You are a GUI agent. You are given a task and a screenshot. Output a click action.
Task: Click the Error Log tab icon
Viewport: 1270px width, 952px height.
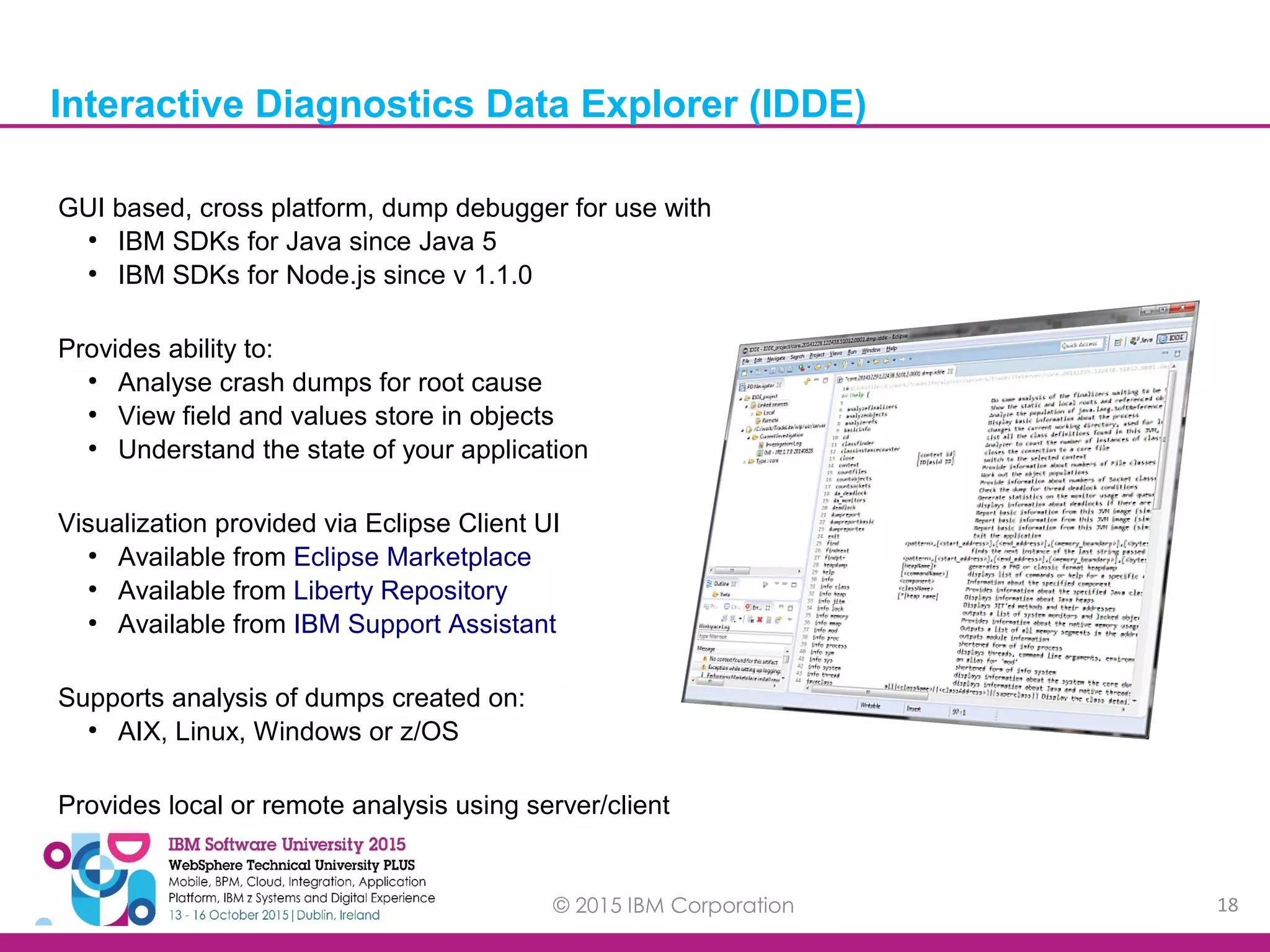(x=747, y=607)
